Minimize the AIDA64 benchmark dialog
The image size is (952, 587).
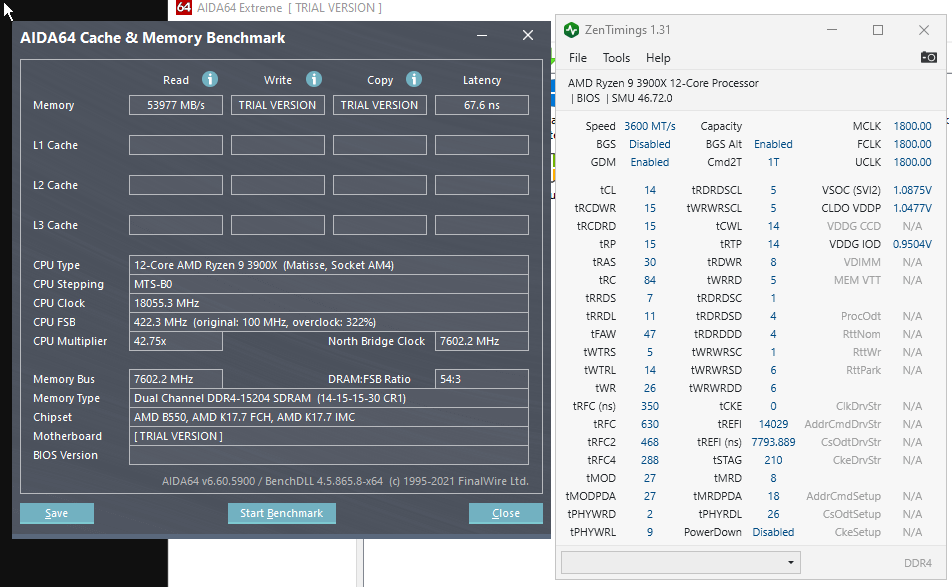tap(482, 35)
